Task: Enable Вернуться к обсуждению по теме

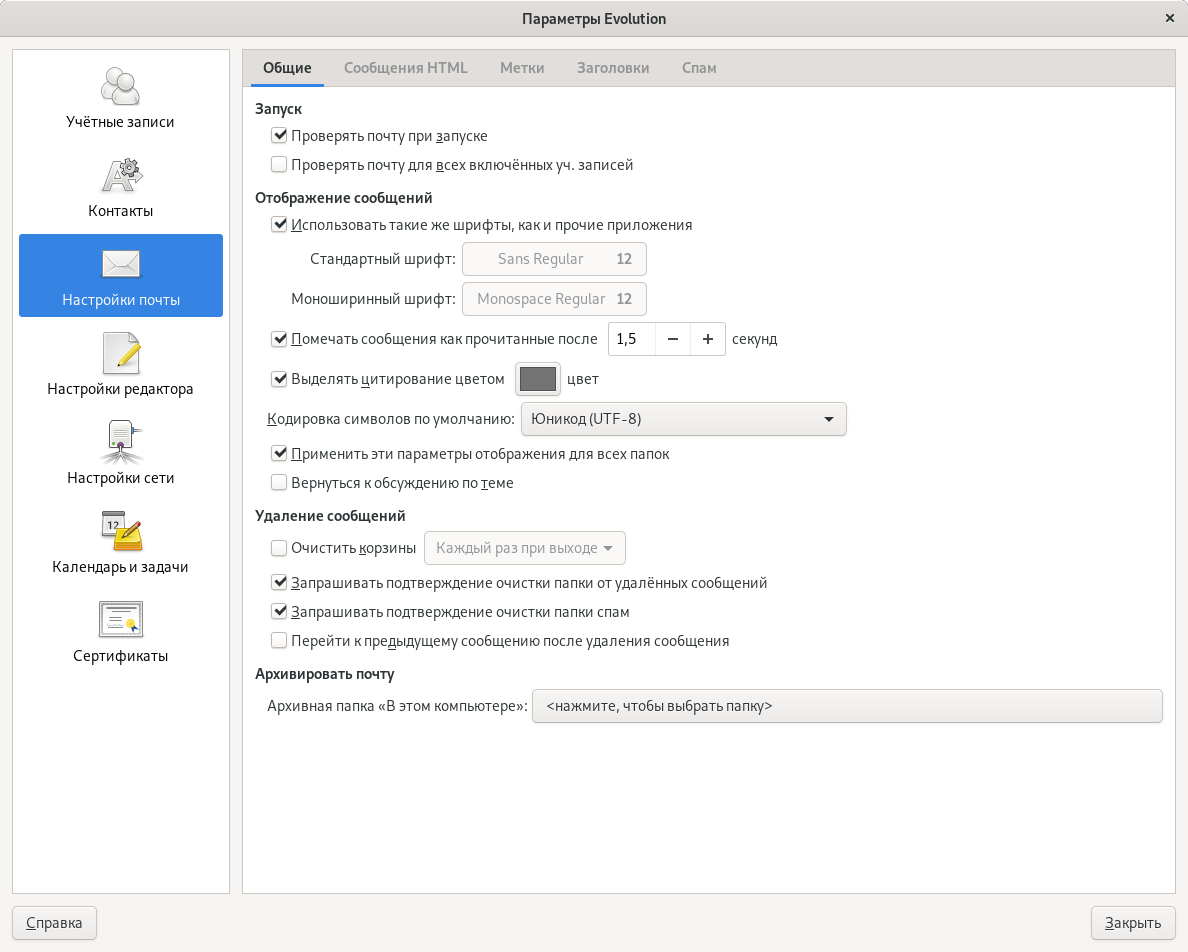Action: click(x=279, y=482)
